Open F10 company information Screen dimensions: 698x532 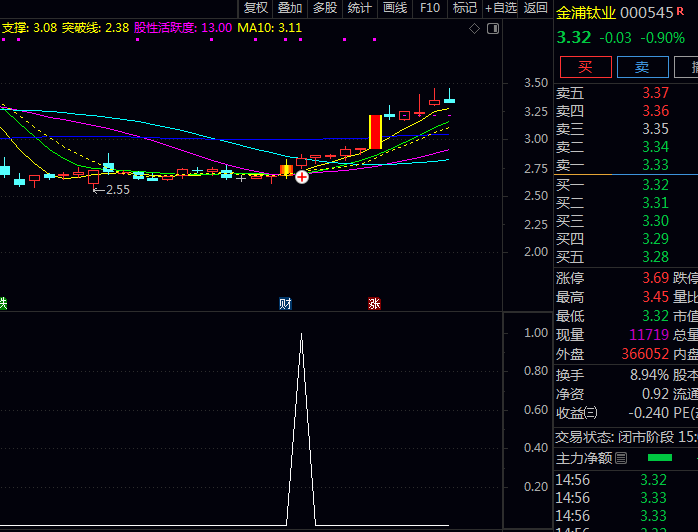click(x=430, y=8)
